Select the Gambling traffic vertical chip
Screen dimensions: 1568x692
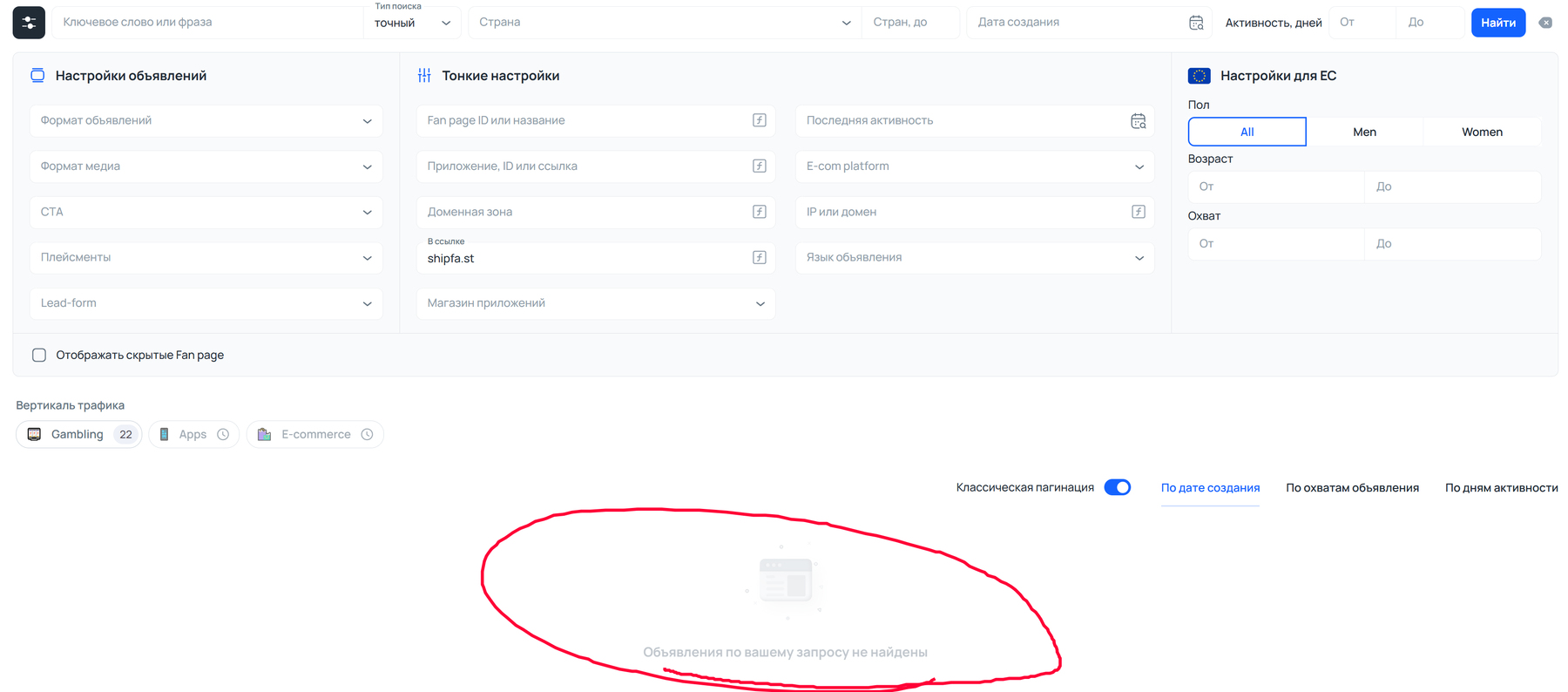click(x=79, y=434)
